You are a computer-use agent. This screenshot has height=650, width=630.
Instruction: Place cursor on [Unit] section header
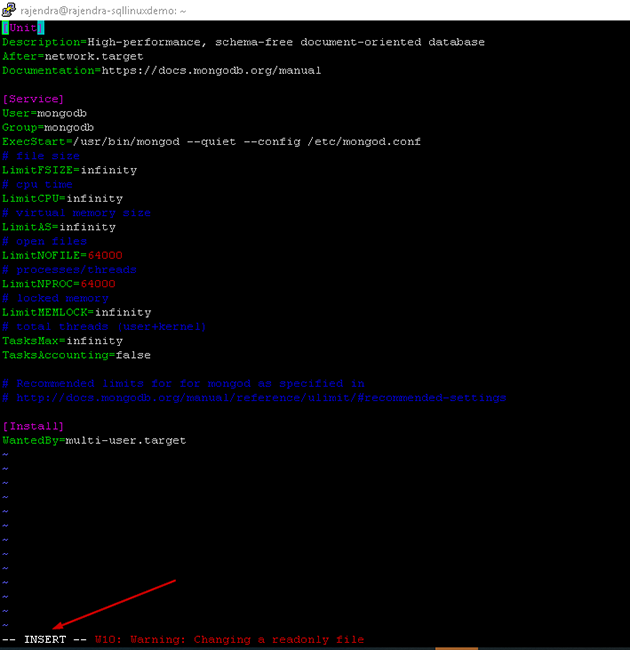(23, 28)
